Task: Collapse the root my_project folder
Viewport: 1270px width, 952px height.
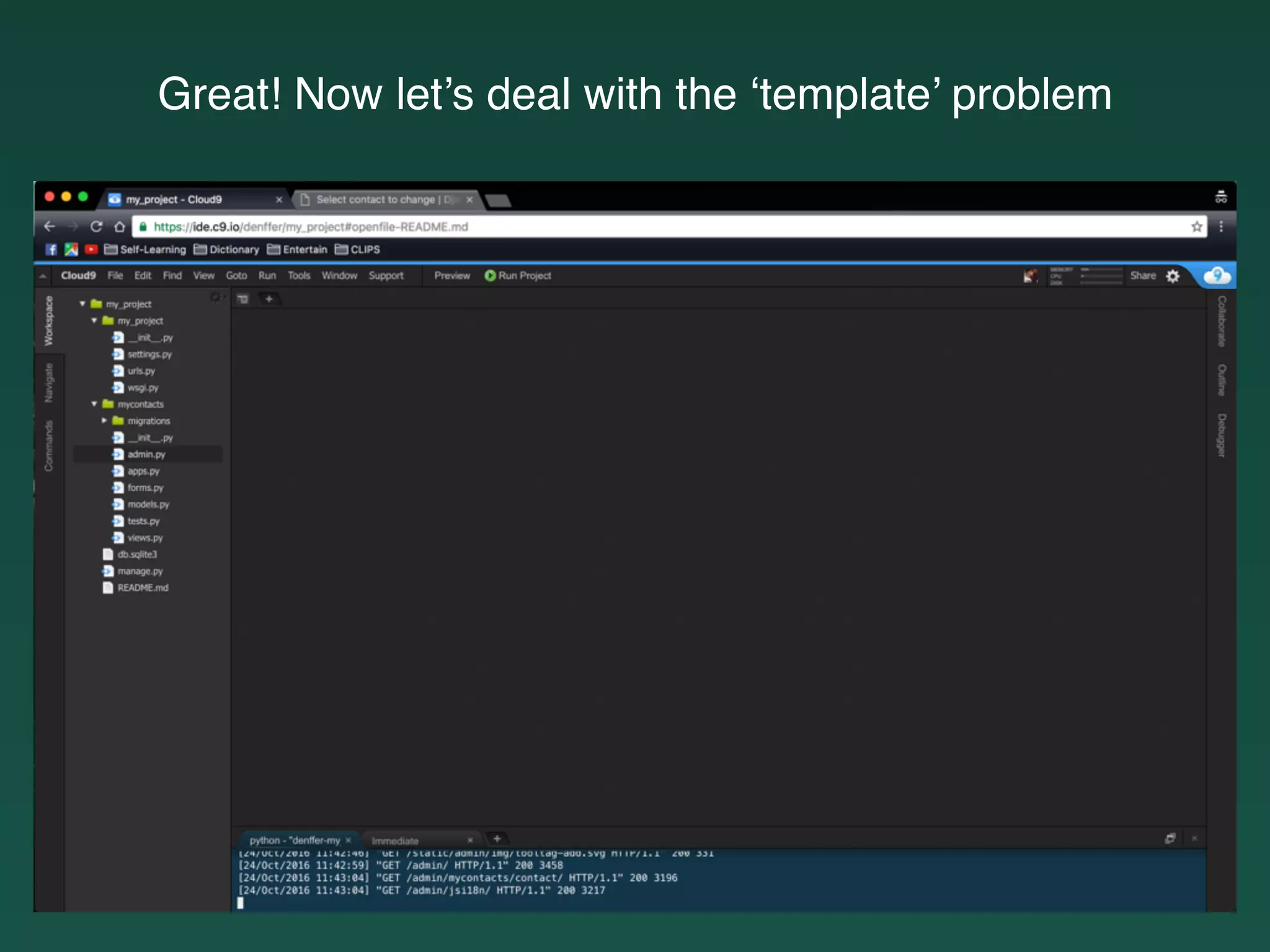Action: click(x=82, y=304)
